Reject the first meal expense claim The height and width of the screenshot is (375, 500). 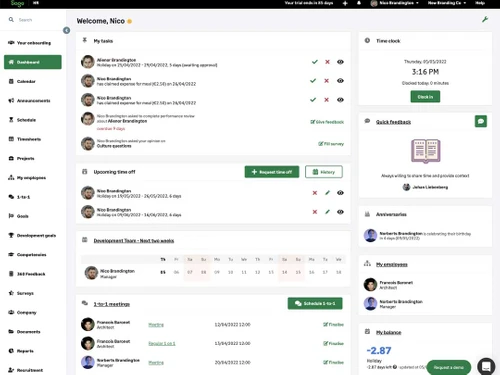[x=326, y=81]
